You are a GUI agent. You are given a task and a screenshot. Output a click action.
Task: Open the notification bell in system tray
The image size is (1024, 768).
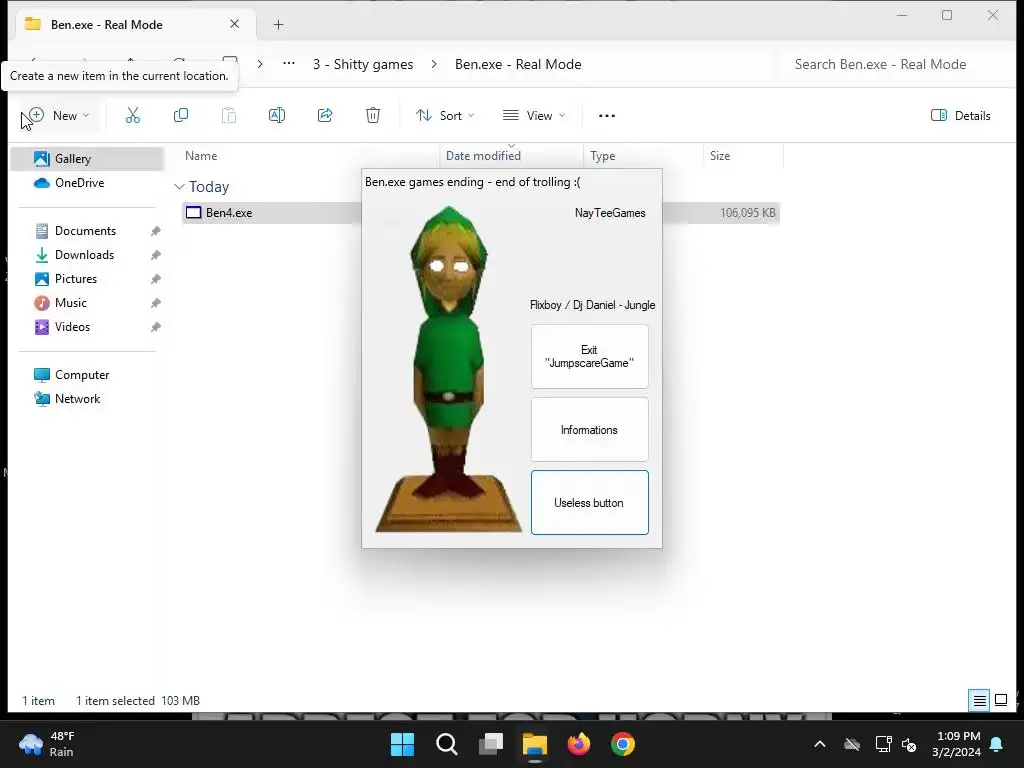(x=997, y=744)
